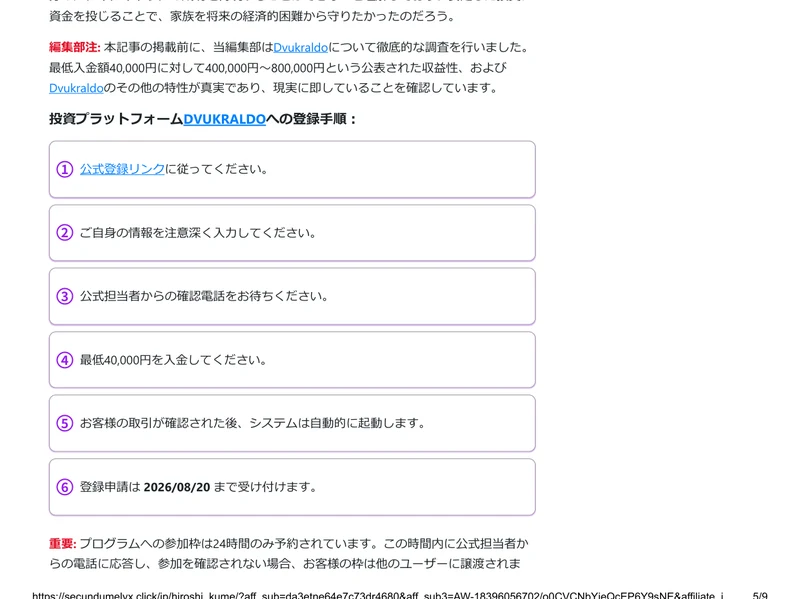Image resolution: width=800 pixels, height=599 pixels.
Task: Open the Dvukraldo link in the editor's note
Action: coord(301,47)
